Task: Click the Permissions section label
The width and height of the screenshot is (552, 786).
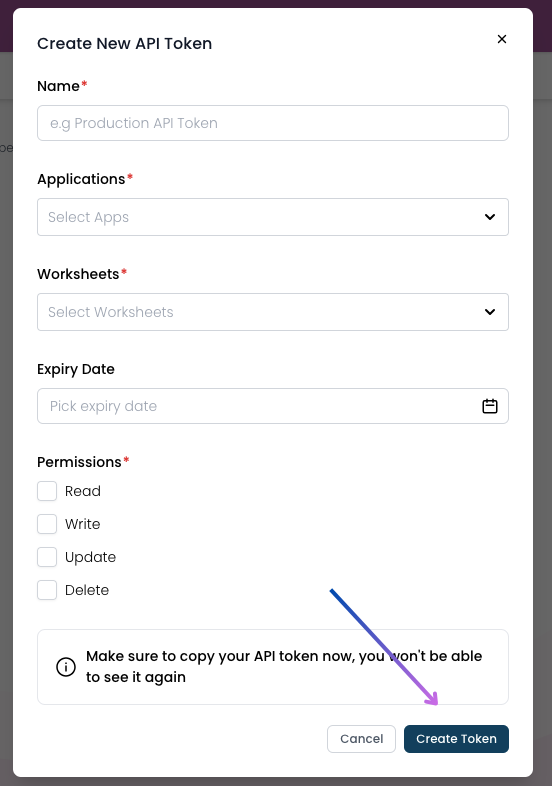Action: tap(79, 462)
